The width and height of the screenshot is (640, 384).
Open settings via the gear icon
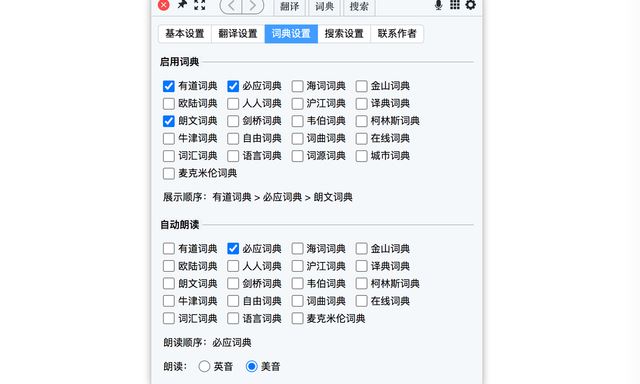[x=471, y=4]
